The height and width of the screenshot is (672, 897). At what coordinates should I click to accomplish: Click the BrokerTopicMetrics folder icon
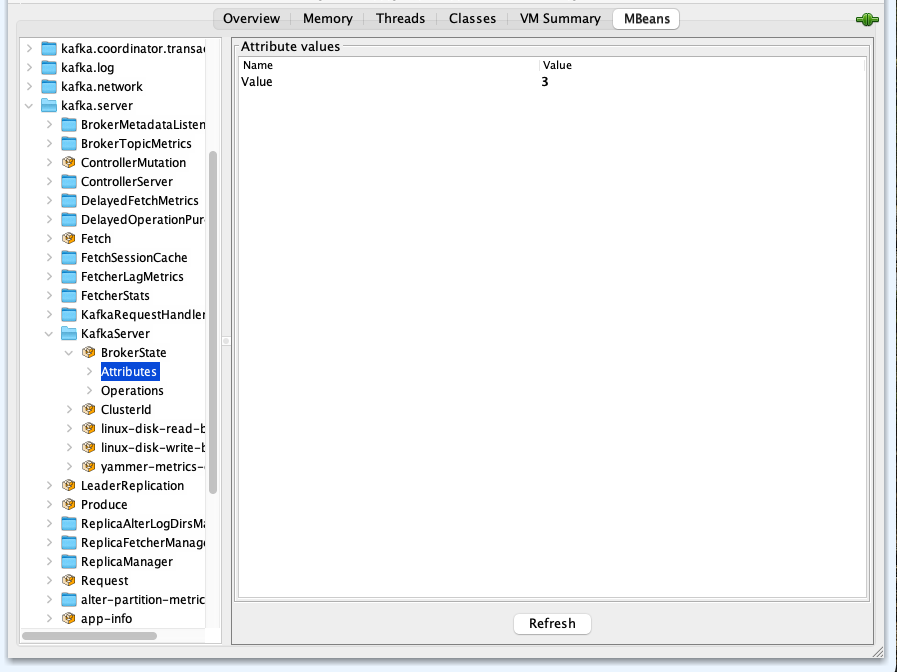coord(69,144)
